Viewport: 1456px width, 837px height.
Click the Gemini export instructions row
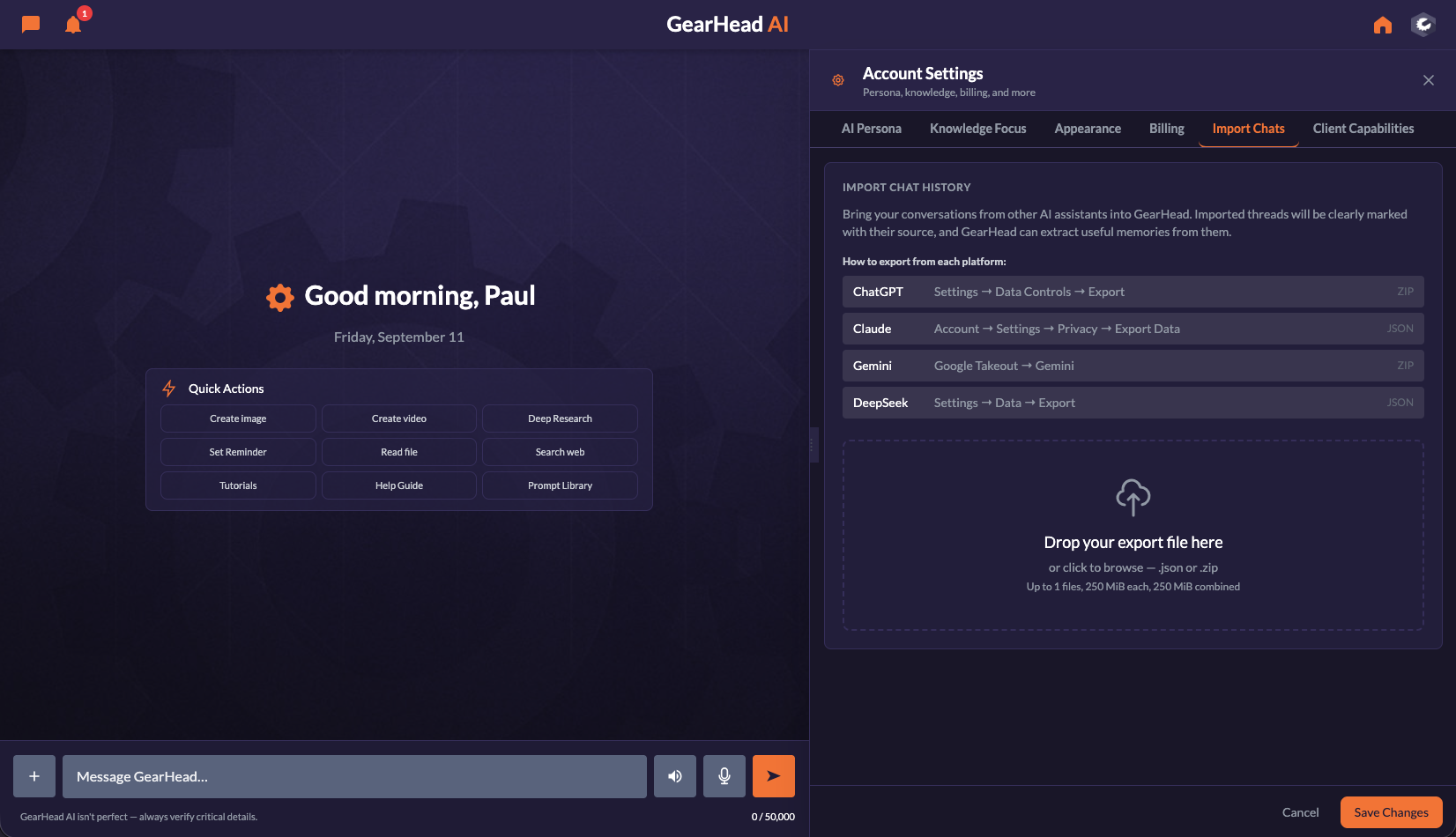tap(1133, 366)
